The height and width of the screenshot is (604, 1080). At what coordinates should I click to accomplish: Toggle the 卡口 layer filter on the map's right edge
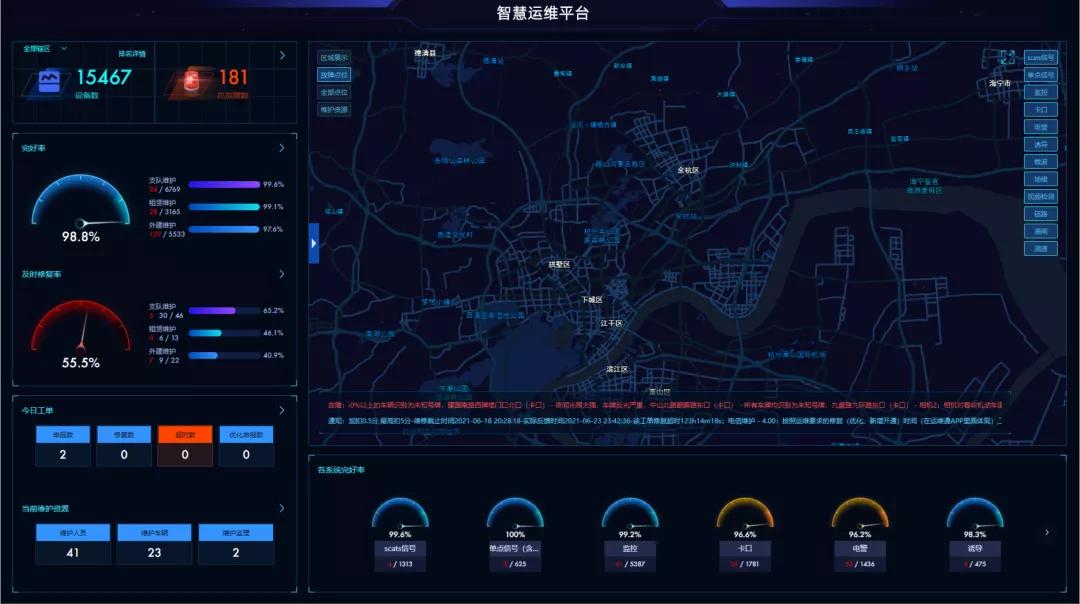tap(1040, 110)
